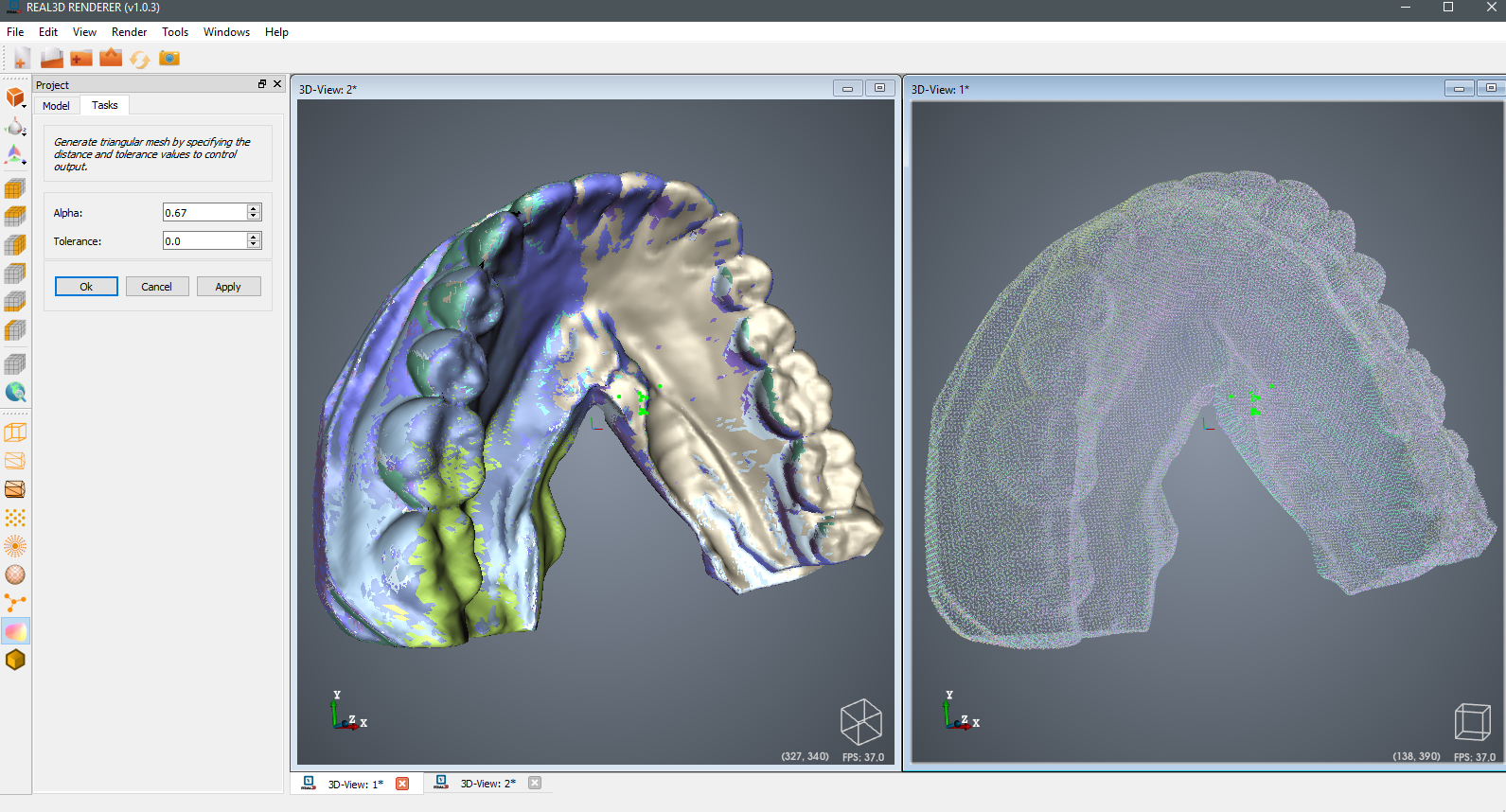Viewport: 1506px width, 812px height.
Task: Select the right face view cube icon
Action: click(x=15, y=245)
